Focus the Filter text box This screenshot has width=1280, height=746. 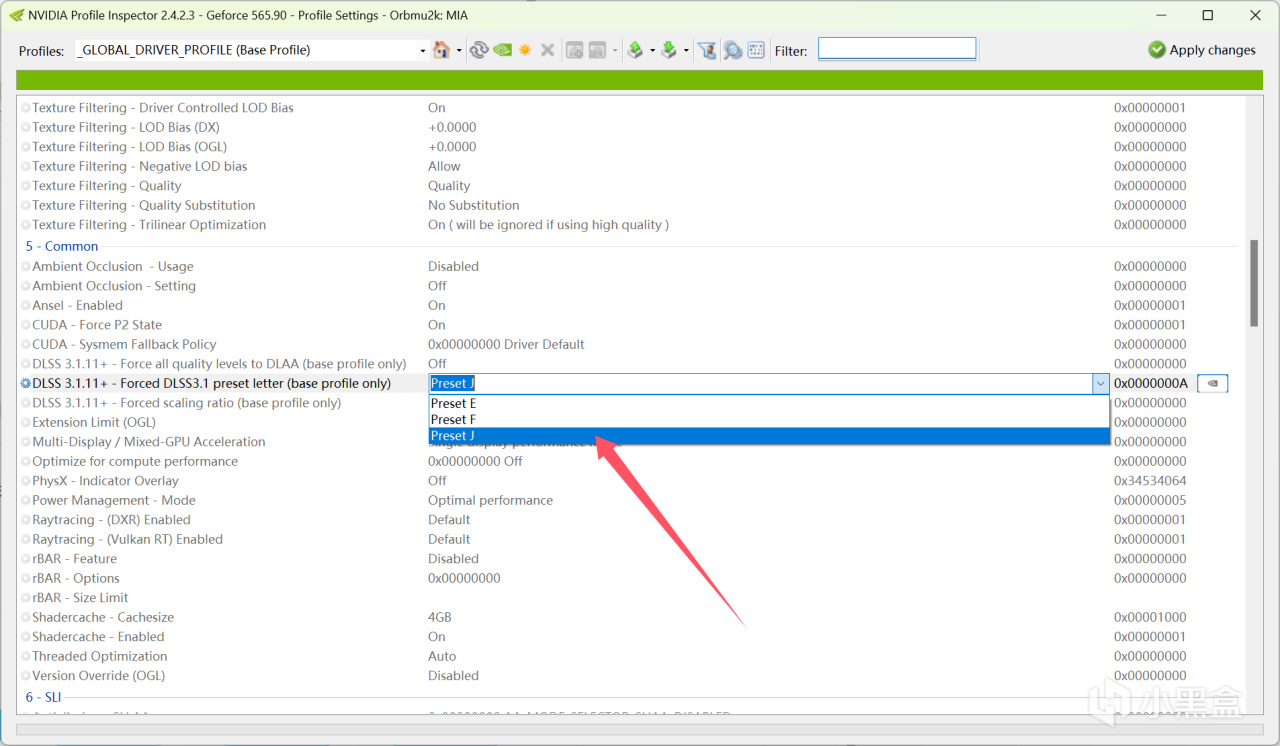tap(897, 49)
